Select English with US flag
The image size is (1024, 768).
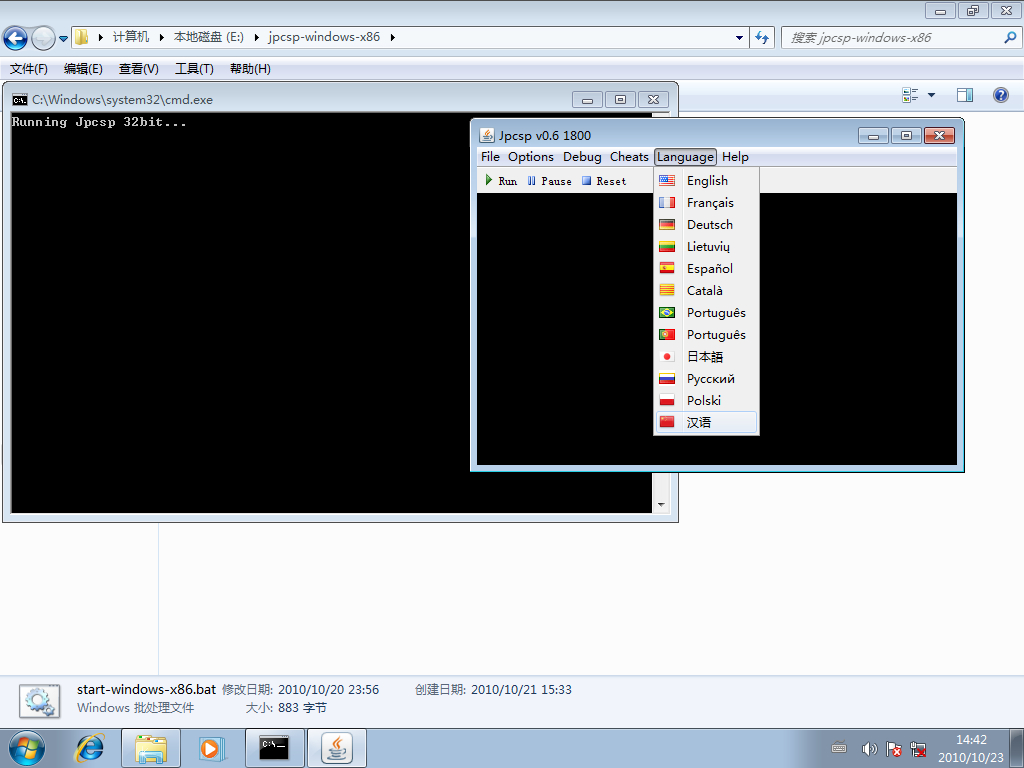click(706, 181)
